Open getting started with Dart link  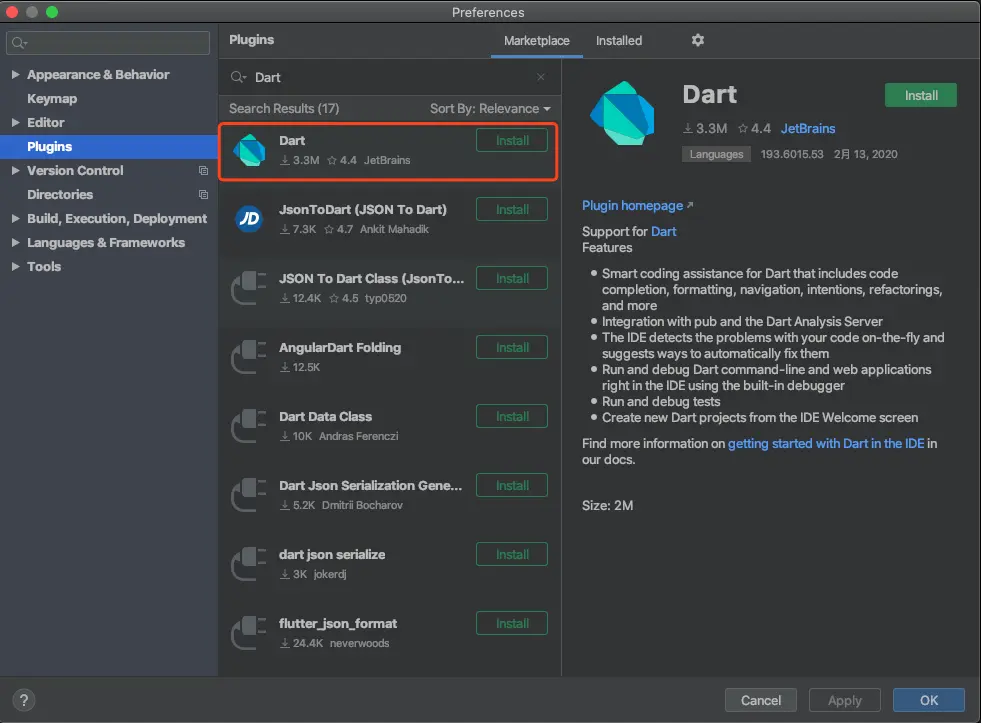click(x=826, y=443)
